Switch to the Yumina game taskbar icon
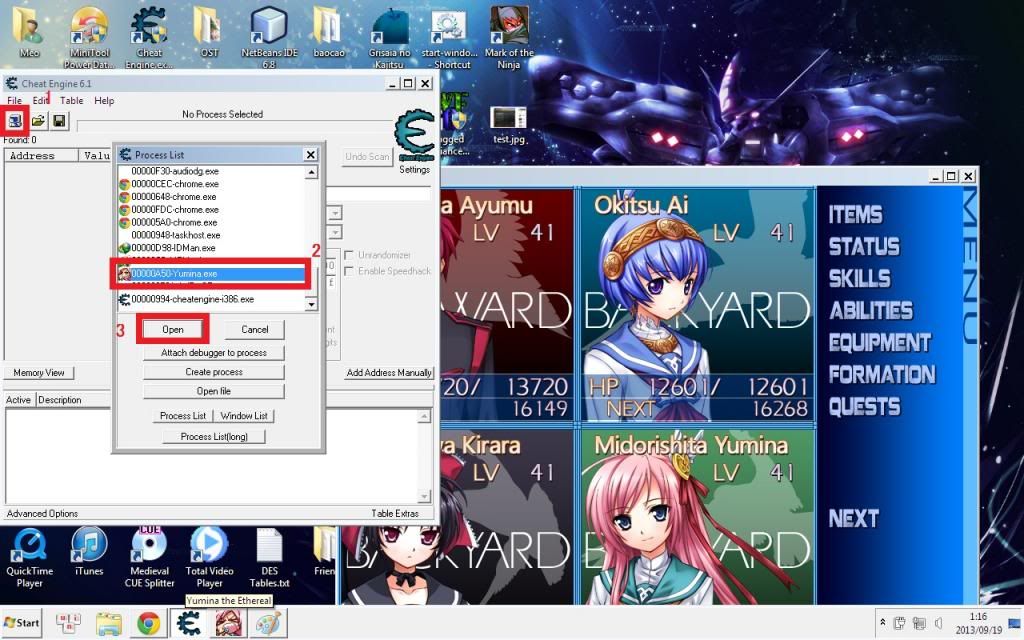Screen dimensions: 1024x640 point(229,624)
